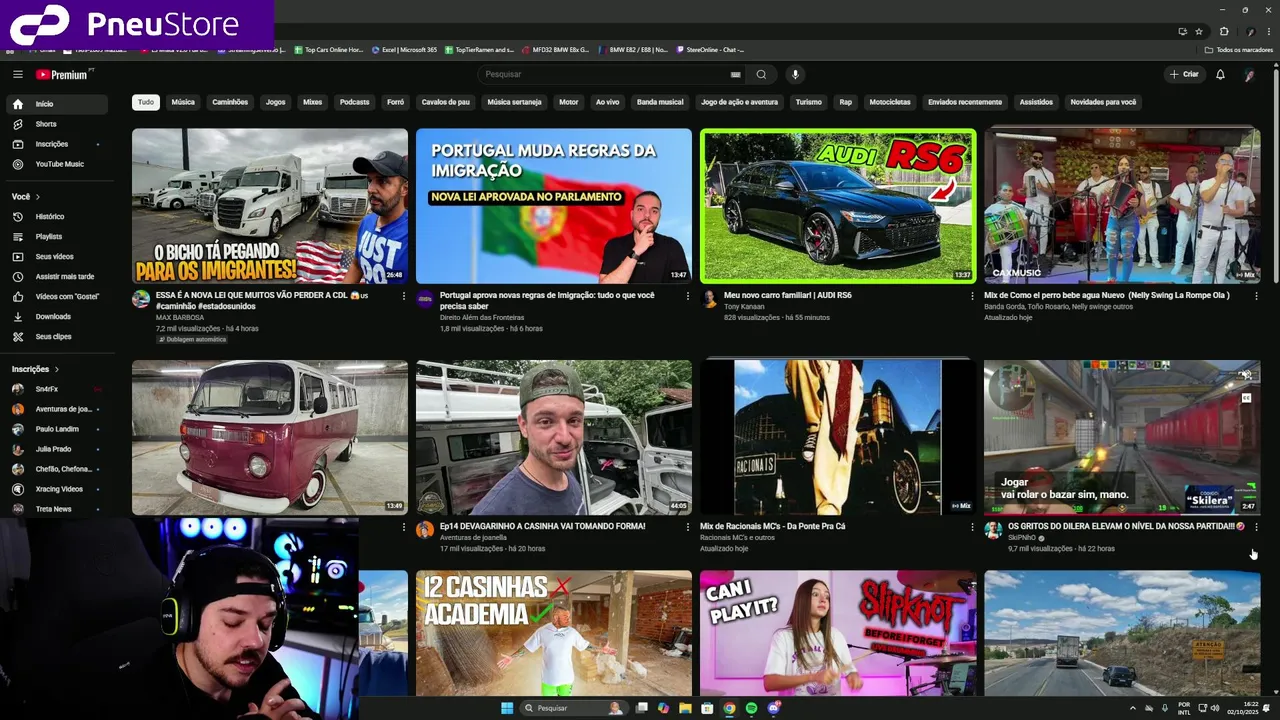This screenshot has width=1280, height=720.
Task: Play the AUDI RS6 video thumbnail
Action: 838,206
